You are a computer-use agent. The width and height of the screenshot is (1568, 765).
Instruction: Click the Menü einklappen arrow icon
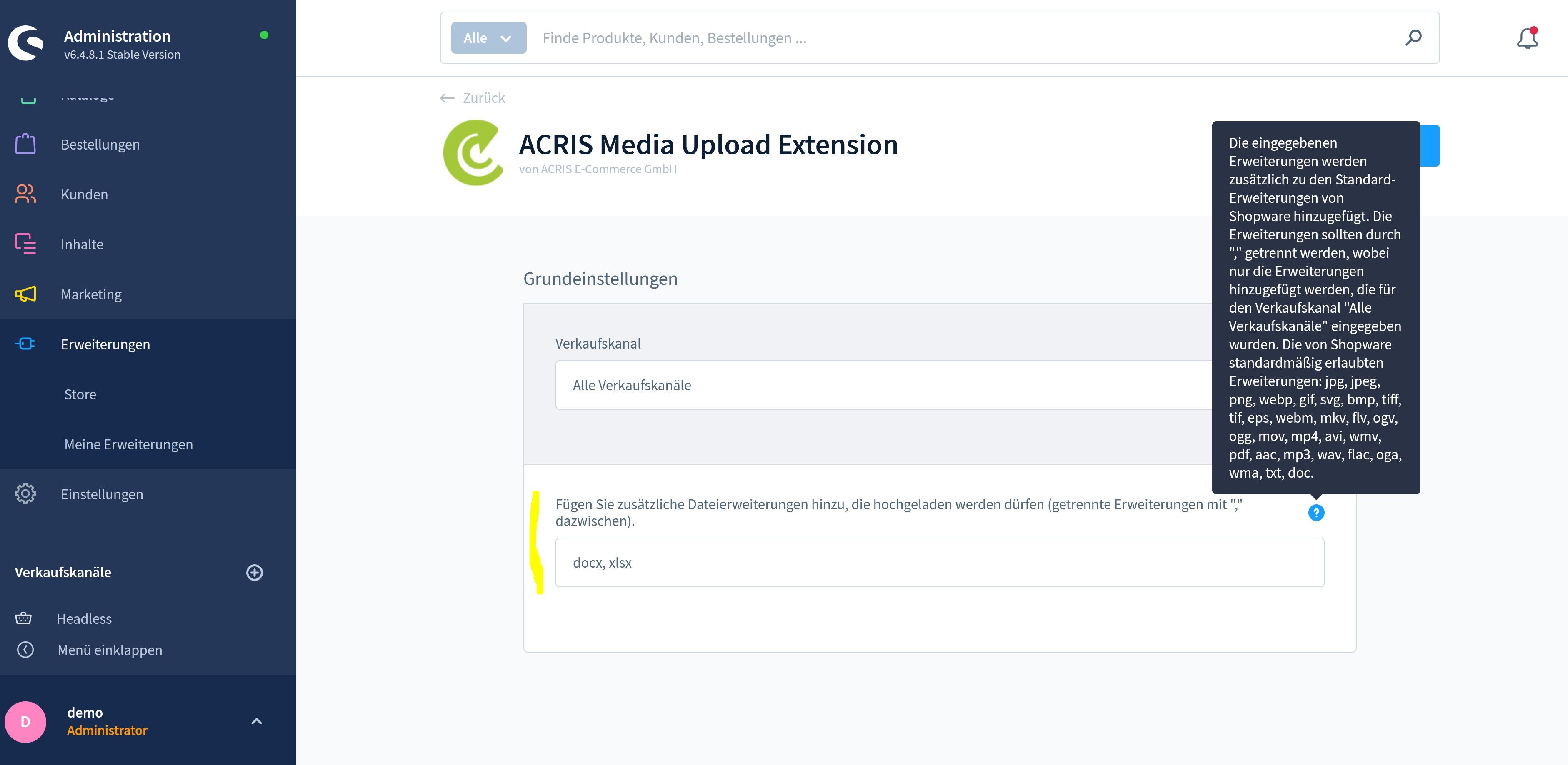(x=25, y=650)
